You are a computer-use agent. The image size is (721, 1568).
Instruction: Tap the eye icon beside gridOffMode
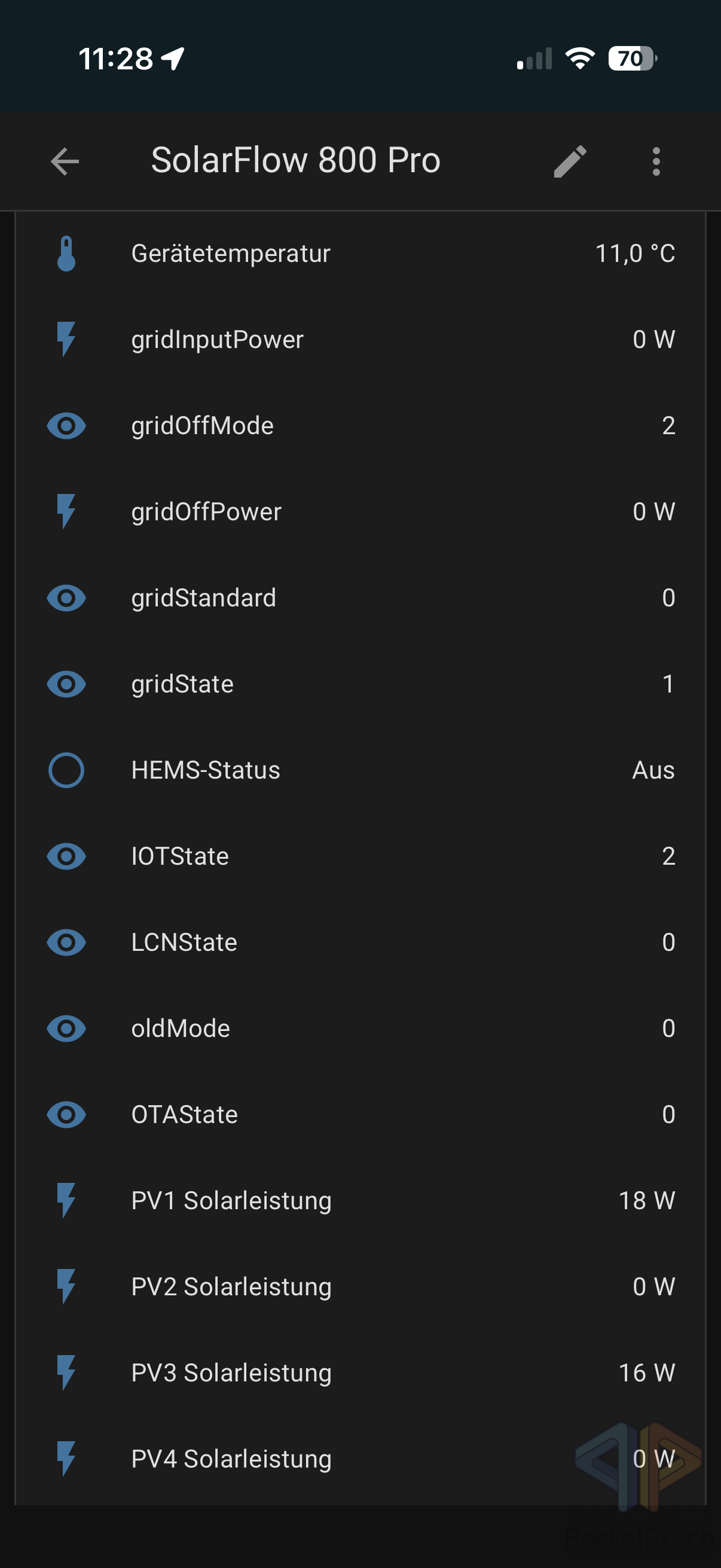tap(66, 425)
